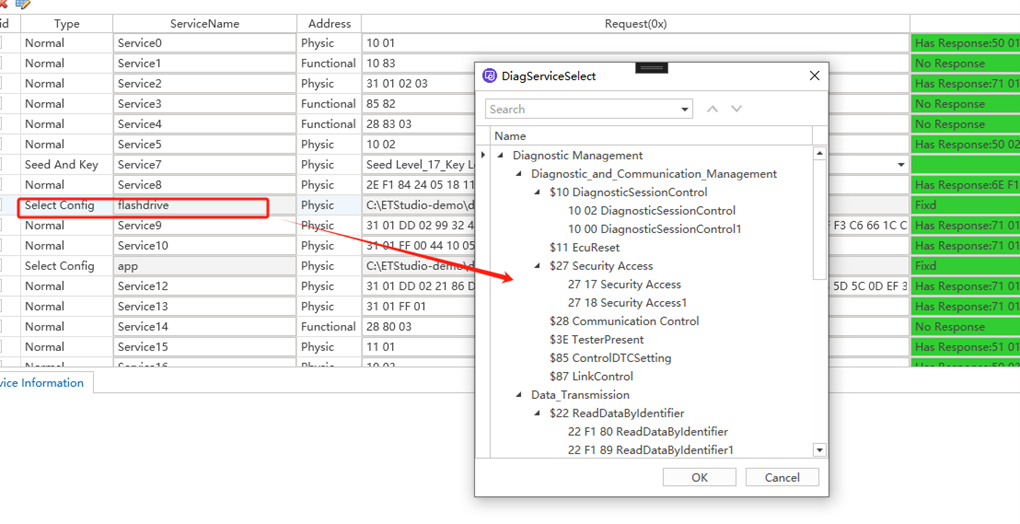
Task: Close the DiagServiceSelect dialog
Action: click(814, 76)
